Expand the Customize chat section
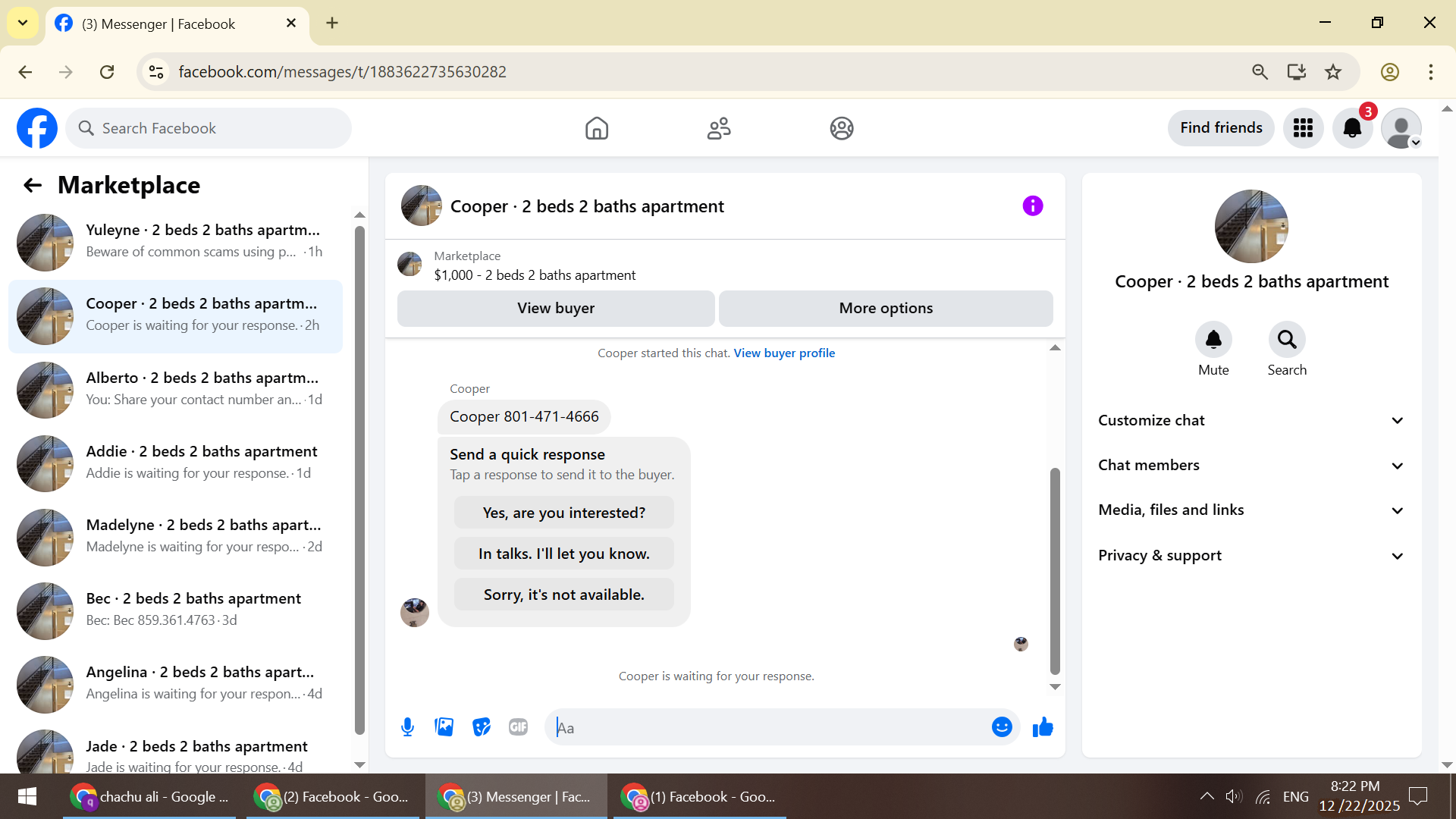Viewport: 1456px width, 819px height. click(x=1251, y=420)
